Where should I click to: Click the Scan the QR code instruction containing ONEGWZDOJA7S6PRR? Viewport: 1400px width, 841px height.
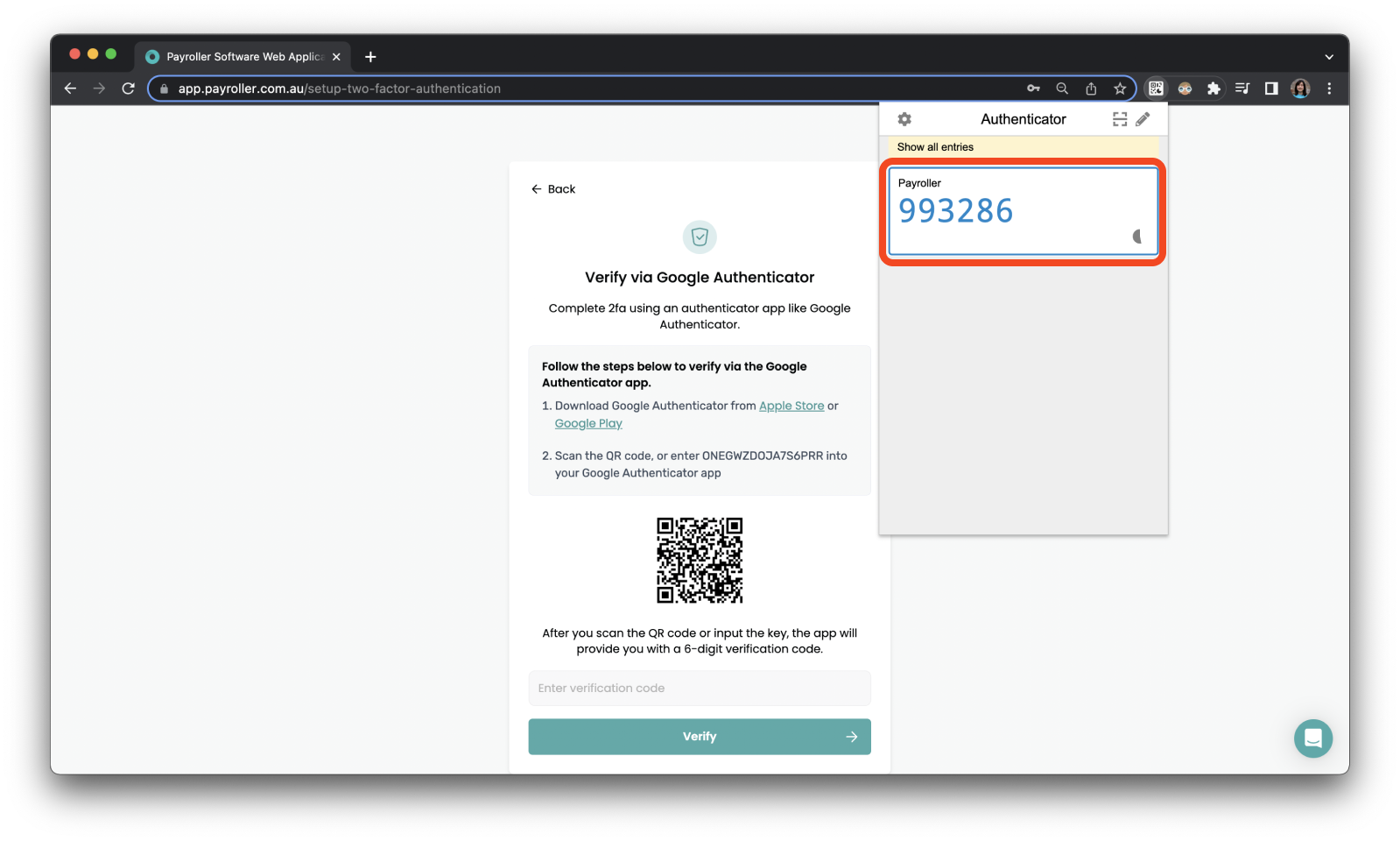coord(700,464)
